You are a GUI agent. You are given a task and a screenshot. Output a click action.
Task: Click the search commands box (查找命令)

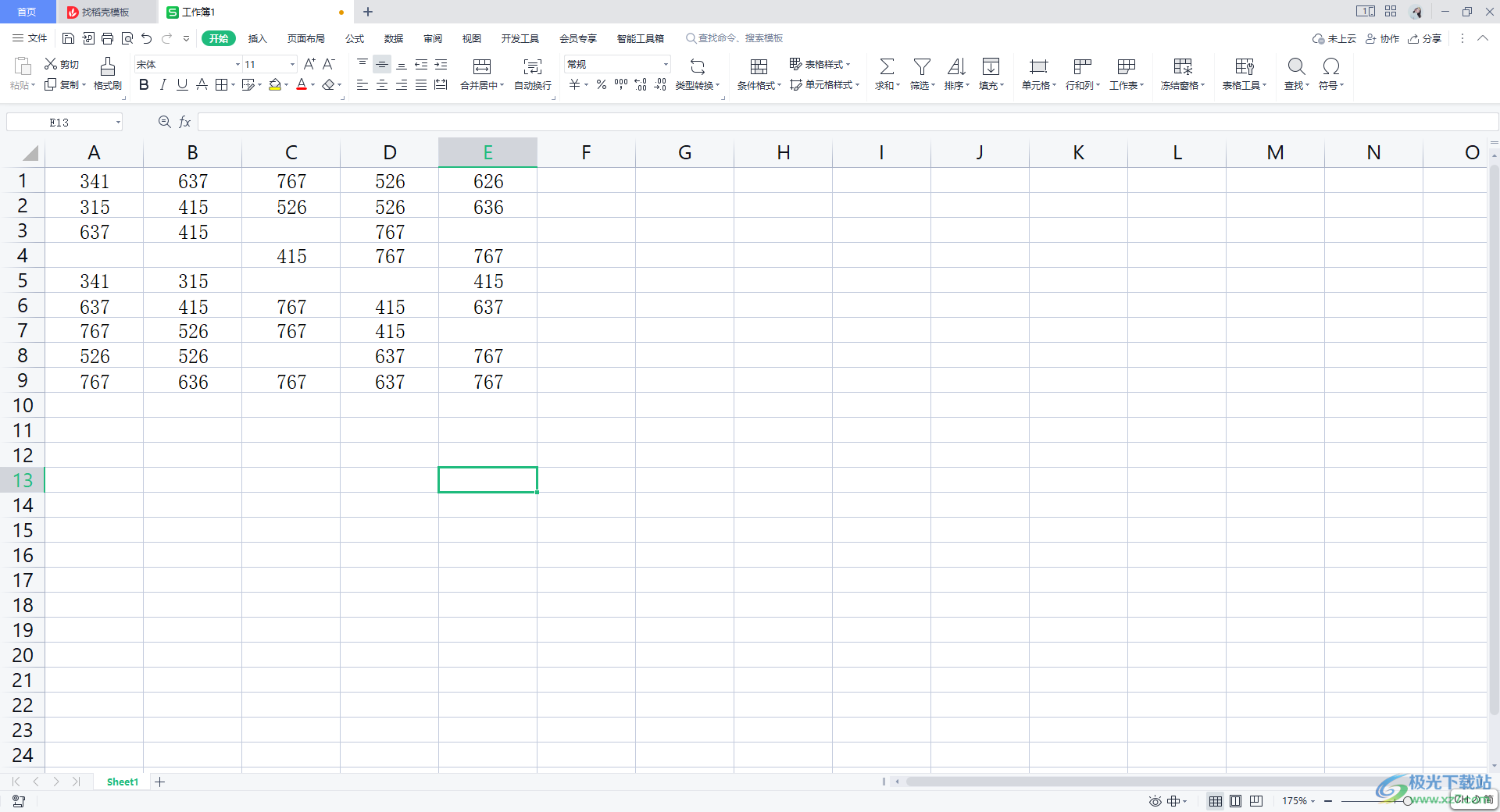734,38
